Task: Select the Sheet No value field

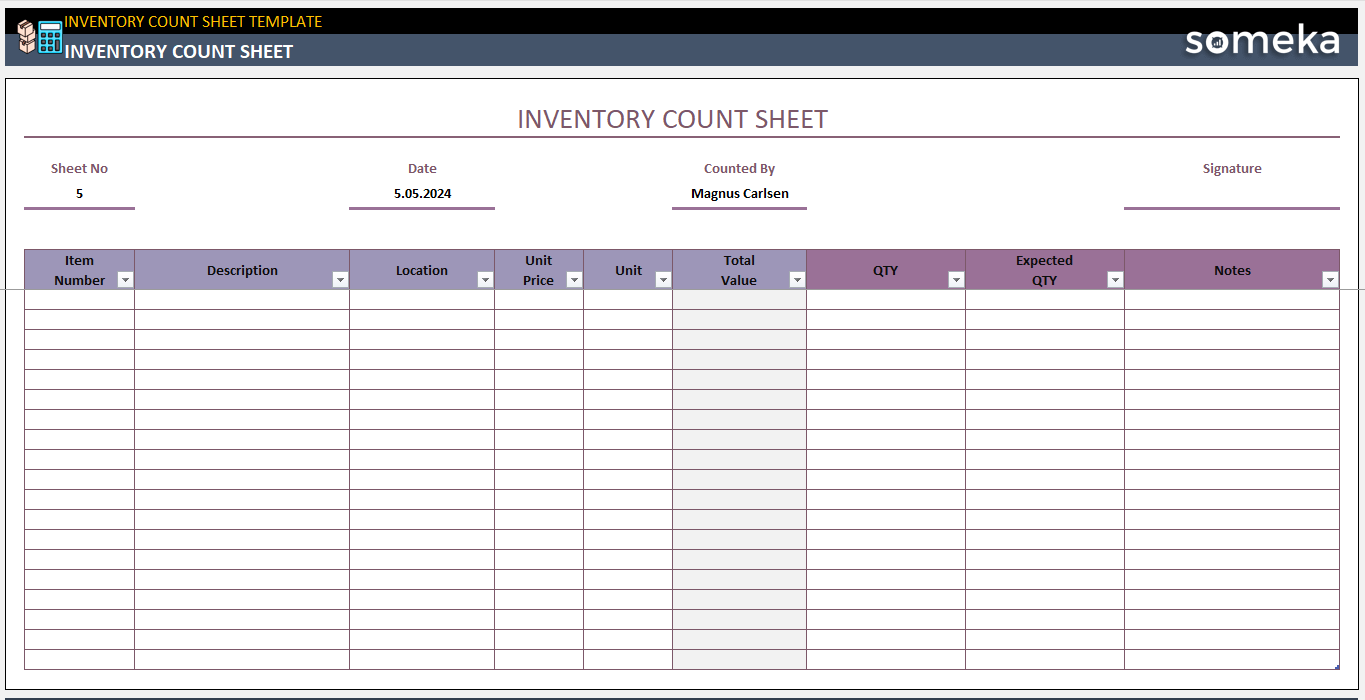Action: pos(79,194)
